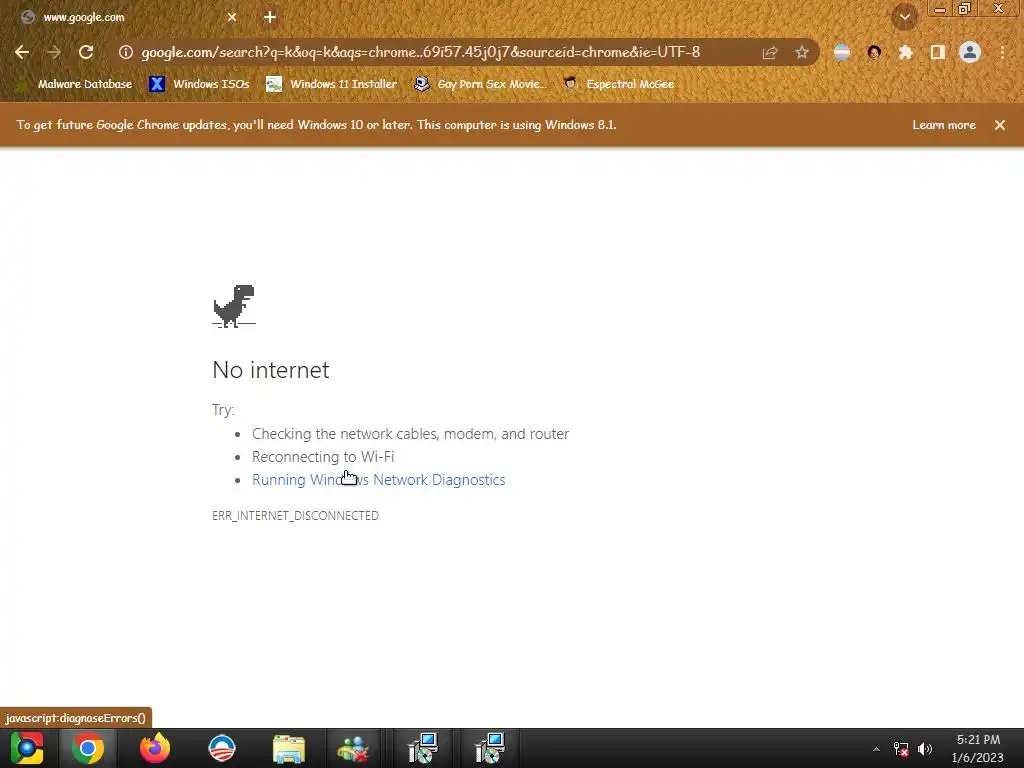Show hidden system tray icons
The image size is (1024, 768).
pos(876,749)
